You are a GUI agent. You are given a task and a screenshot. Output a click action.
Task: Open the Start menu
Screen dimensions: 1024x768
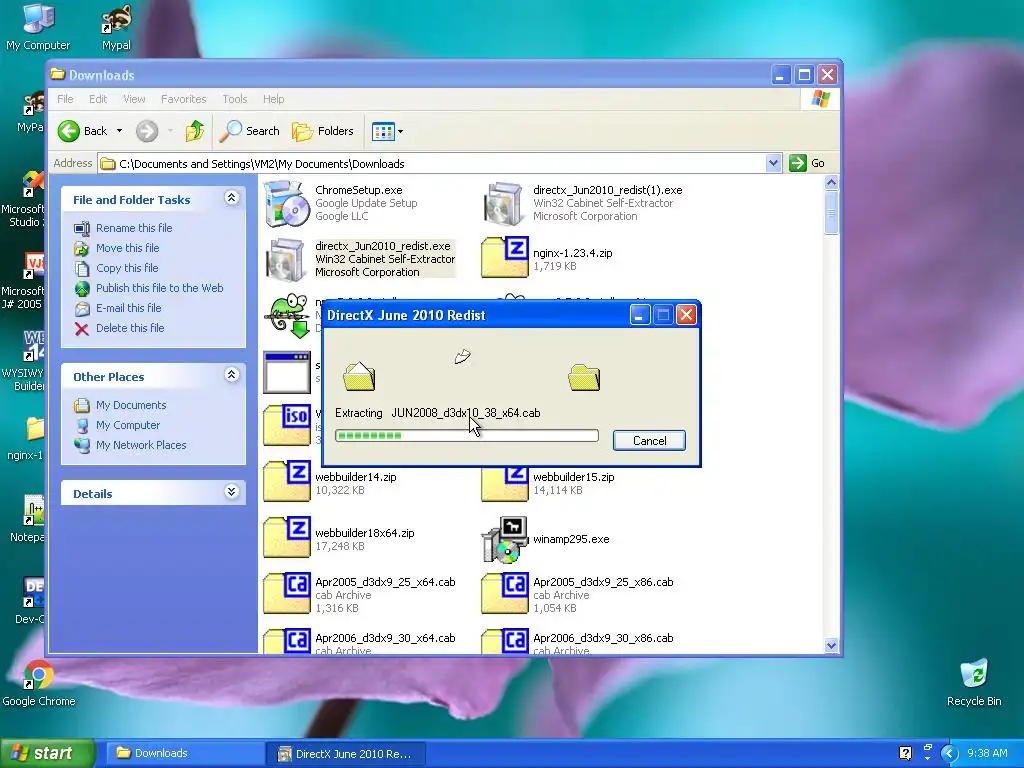(x=48, y=753)
